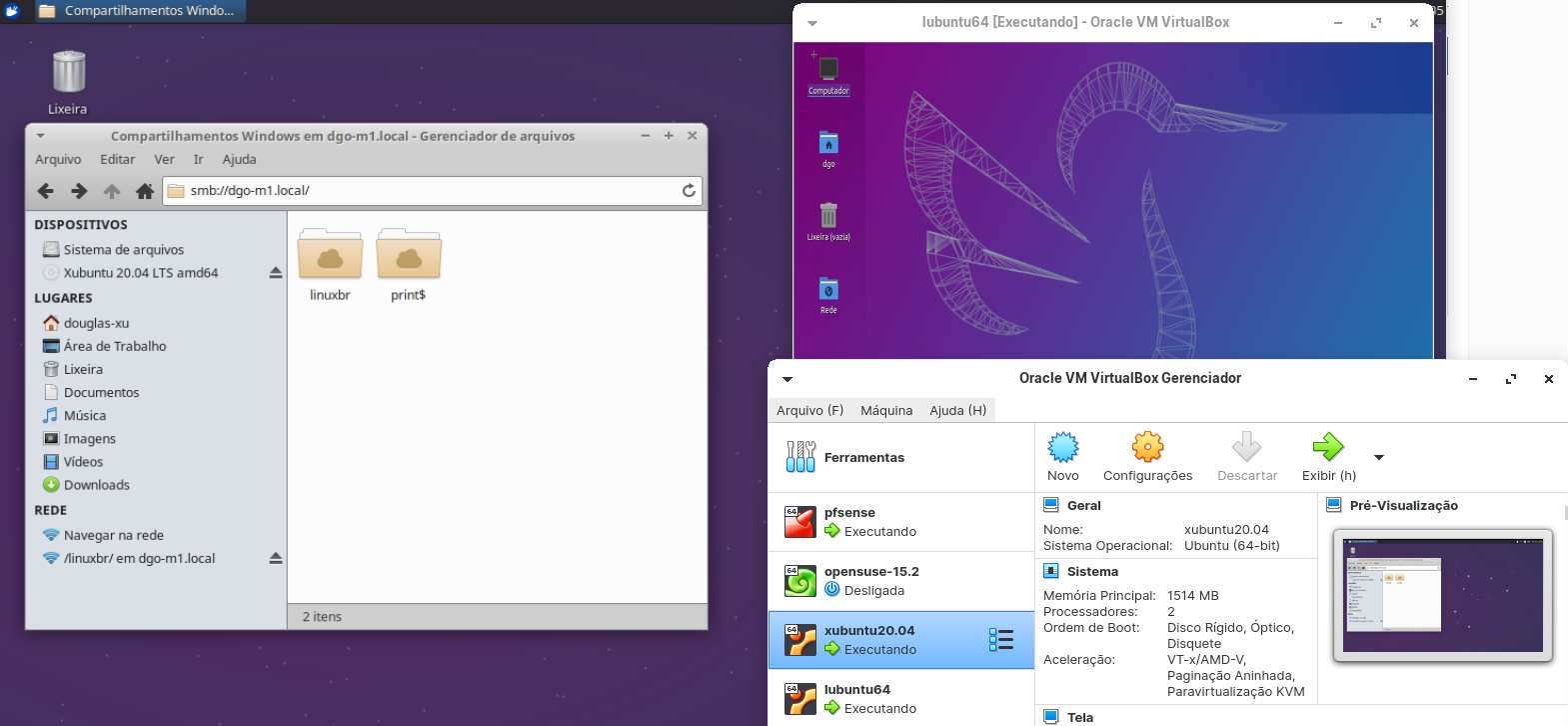Open the file manager window menu arrow
This screenshot has height=726, width=1568.
coord(40,136)
